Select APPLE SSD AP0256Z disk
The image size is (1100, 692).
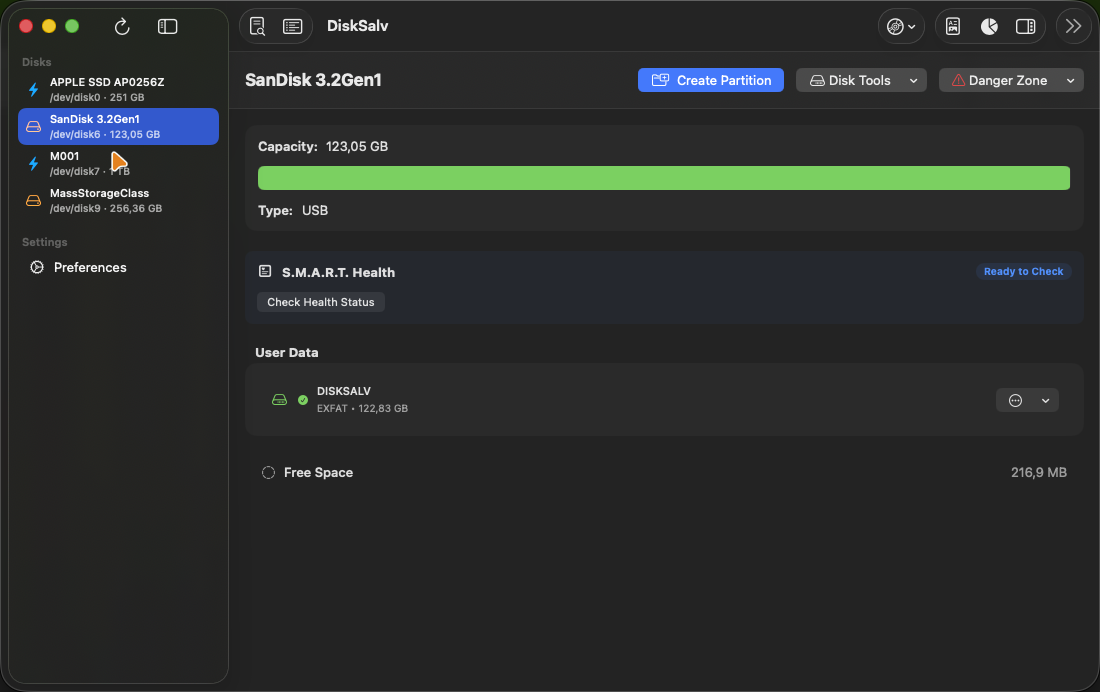(x=118, y=89)
